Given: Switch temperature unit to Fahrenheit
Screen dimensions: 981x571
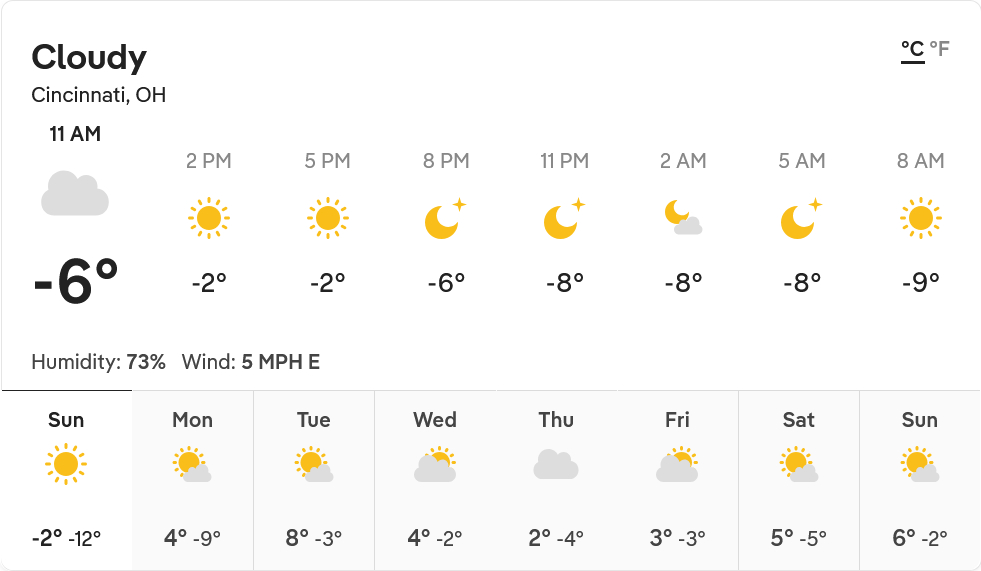Looking at the screenshot, I should [939, 49].
